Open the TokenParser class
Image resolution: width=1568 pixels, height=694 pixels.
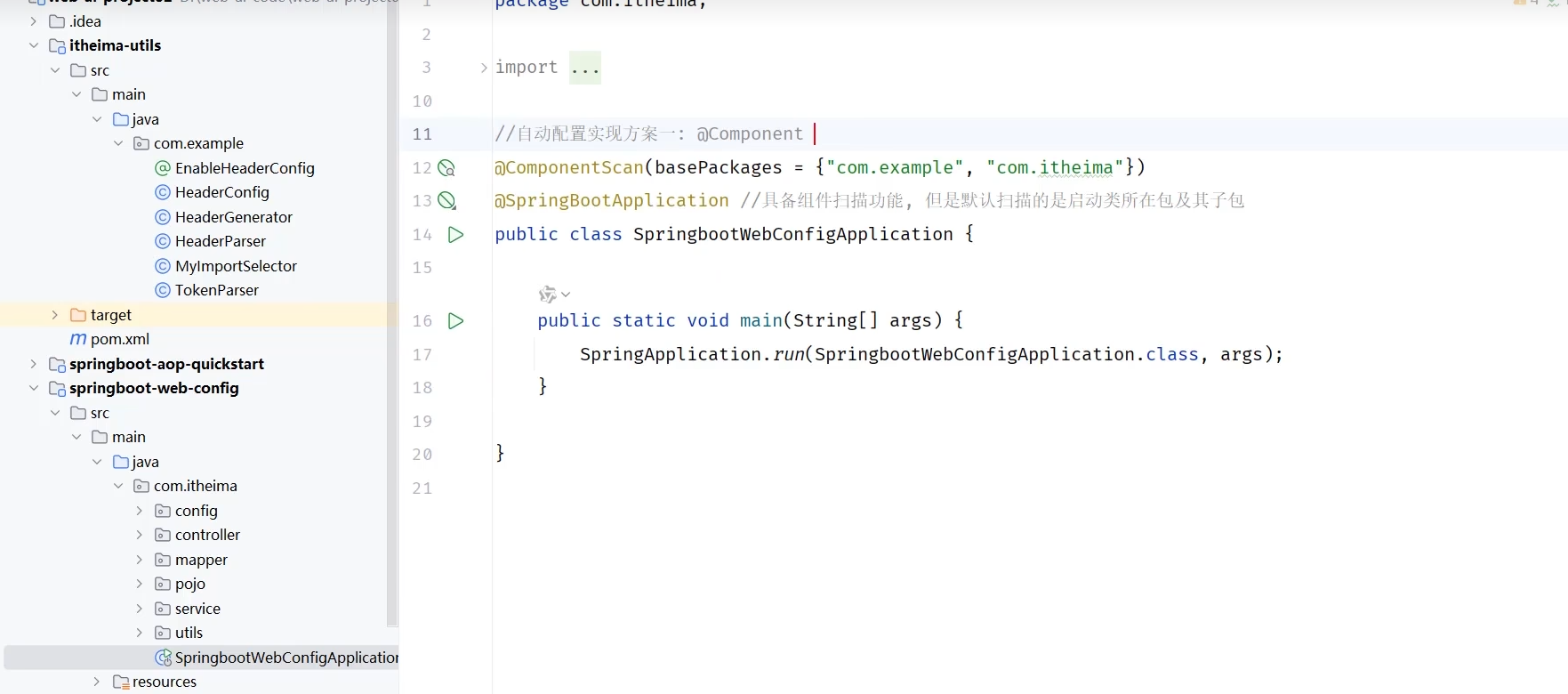pos(217,290)
